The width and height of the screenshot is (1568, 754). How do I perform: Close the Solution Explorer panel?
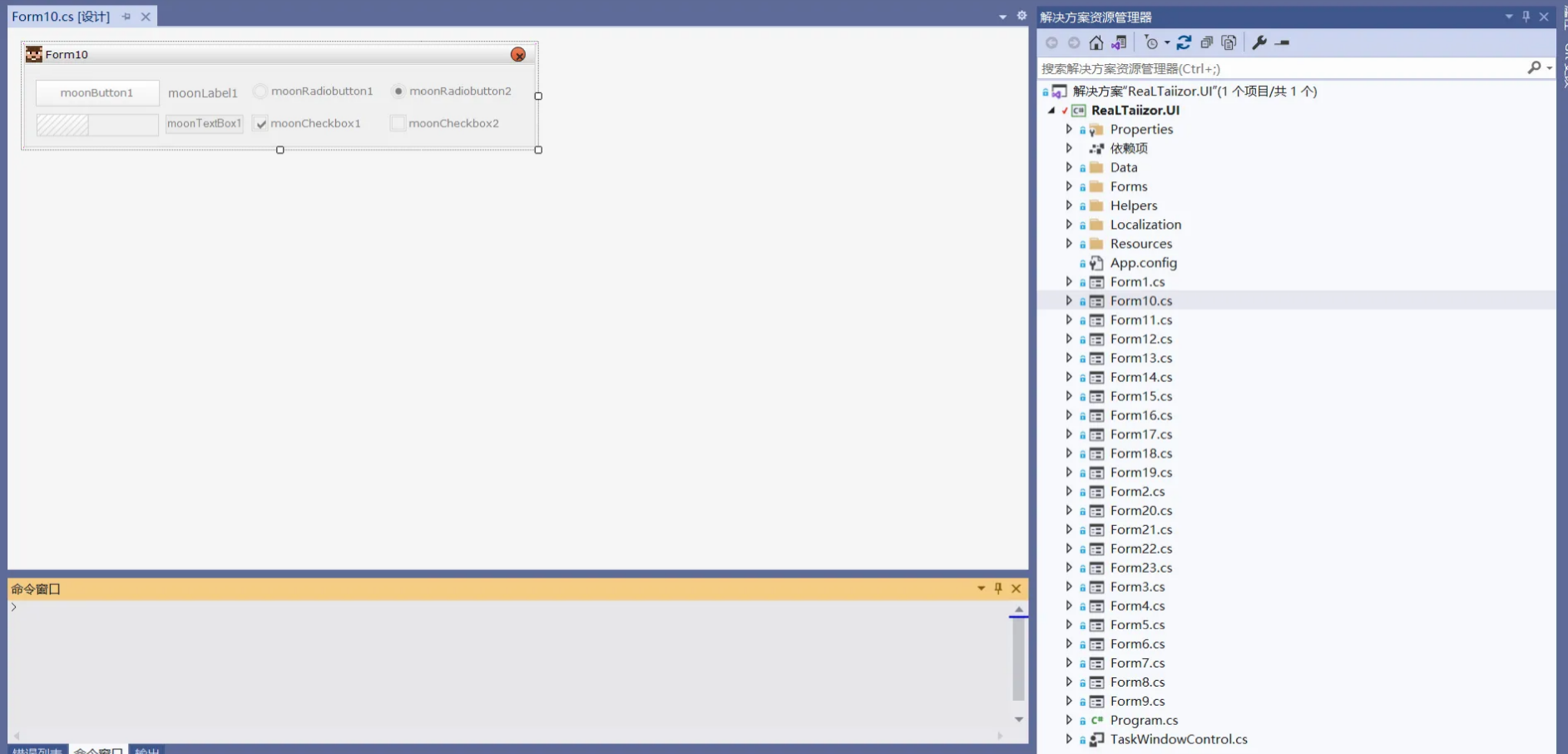pyautogui.click(x=1544, y=17)
